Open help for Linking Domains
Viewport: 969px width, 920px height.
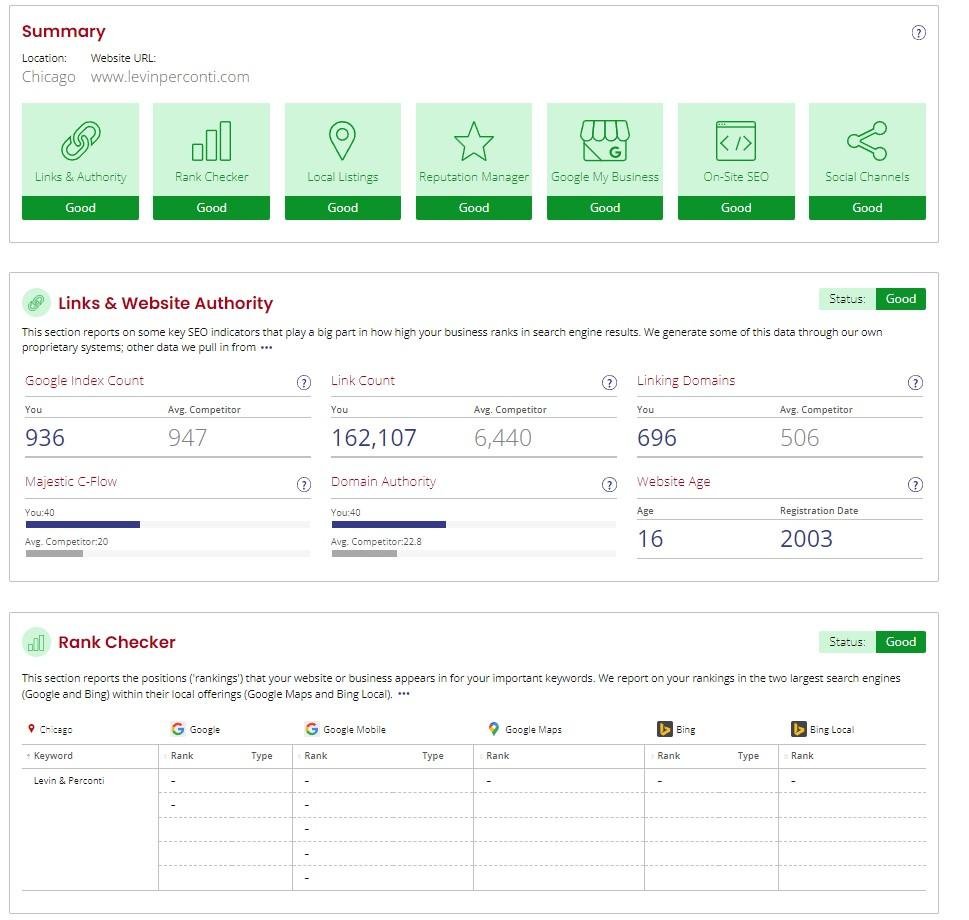click(x=915, y=382)
